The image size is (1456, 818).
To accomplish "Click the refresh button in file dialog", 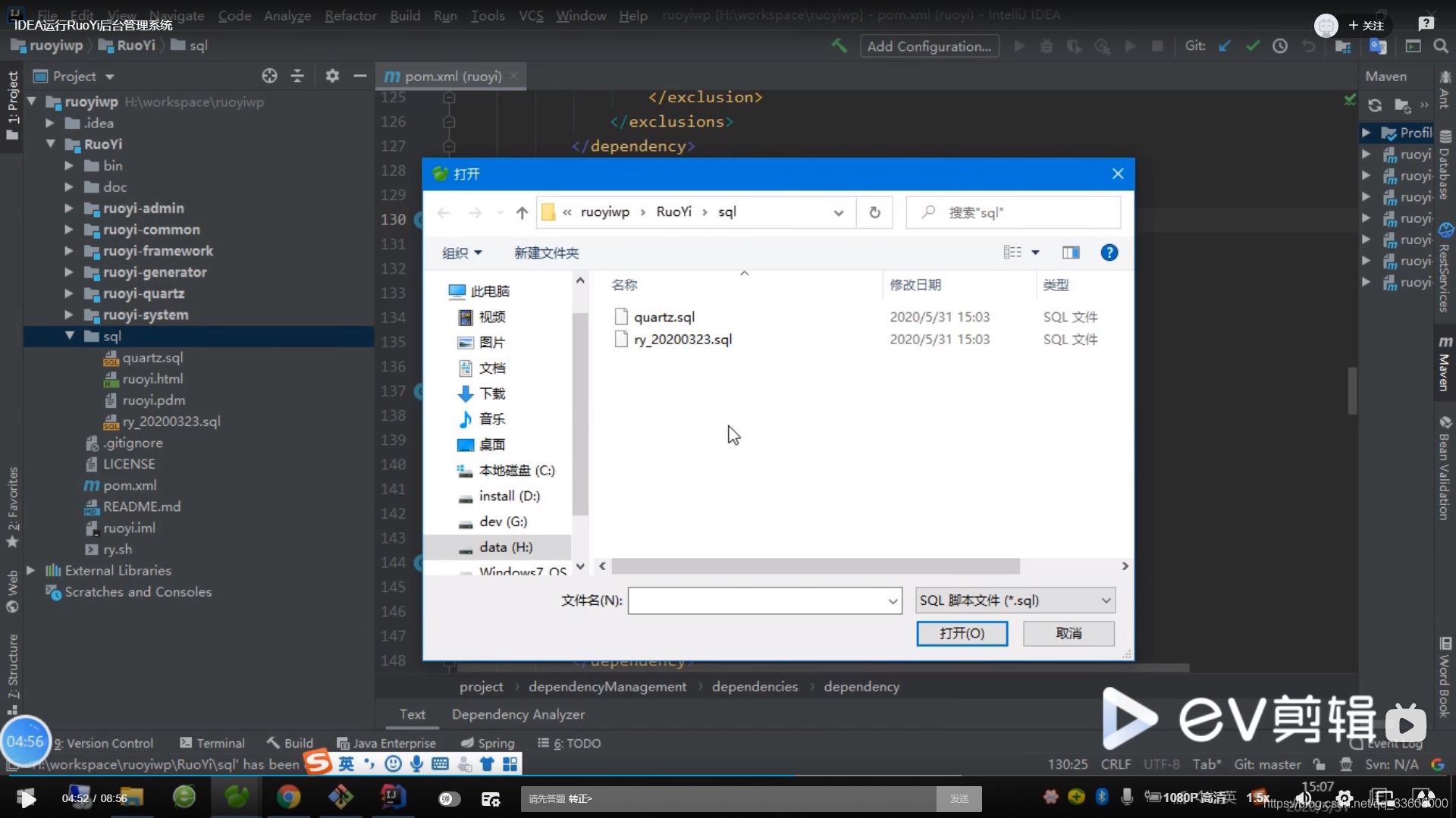I will (874, 212).
